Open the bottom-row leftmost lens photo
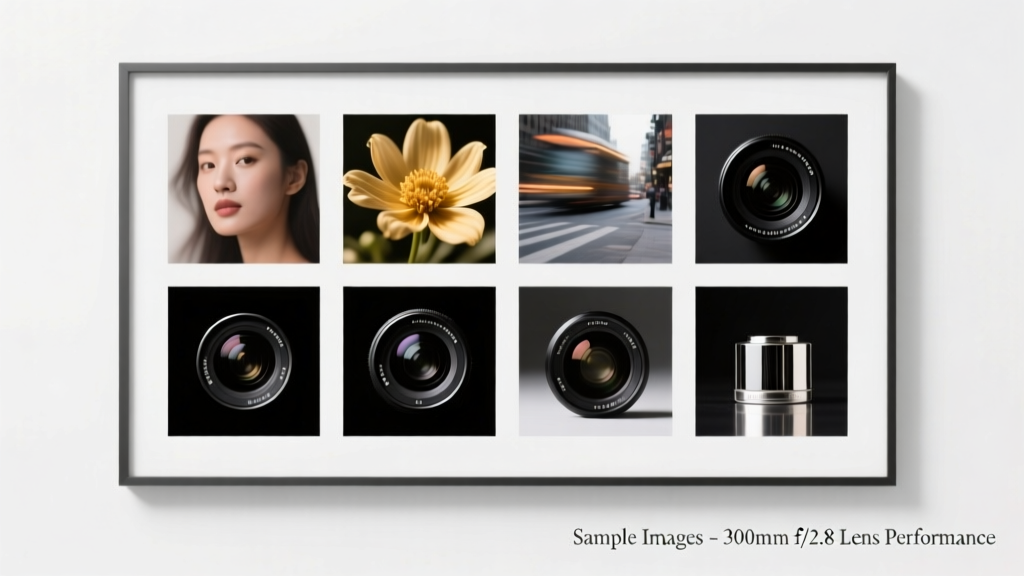This screenshot has width=1024, height=576. point(244,361)
